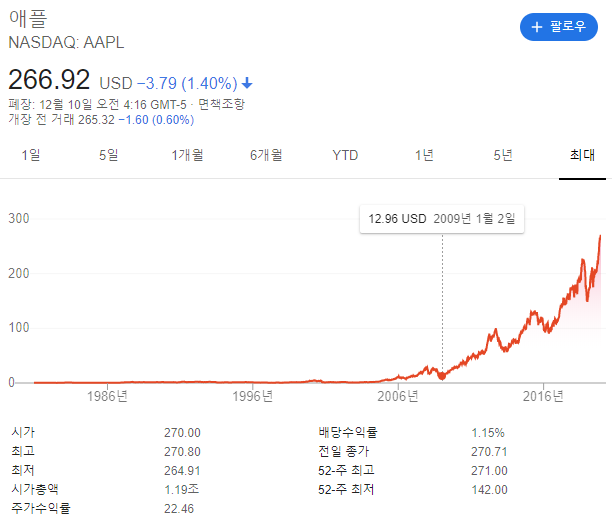Click the plus icon in 팔로우 button
Screen dimensions: 612x524
[537, 27]
